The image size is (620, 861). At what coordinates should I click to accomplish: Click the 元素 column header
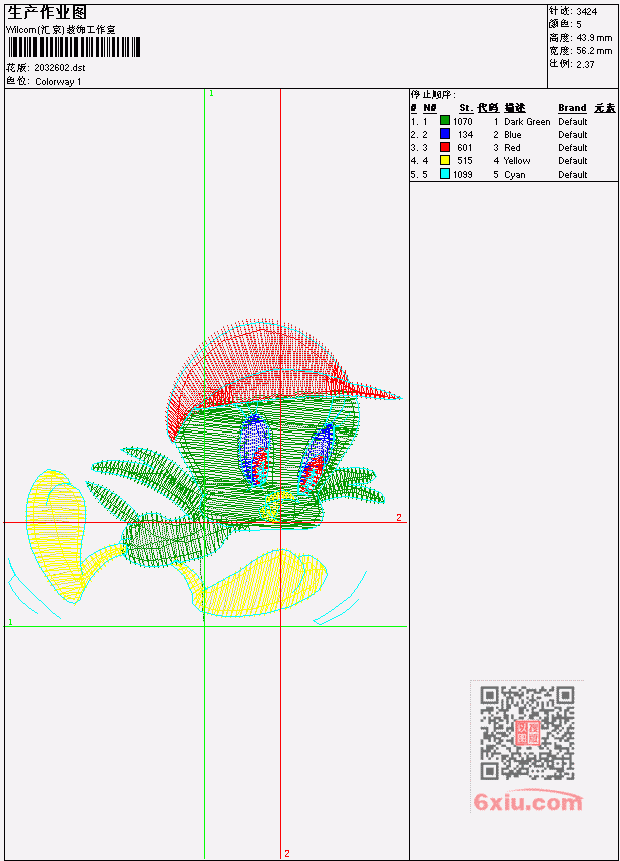605,108
